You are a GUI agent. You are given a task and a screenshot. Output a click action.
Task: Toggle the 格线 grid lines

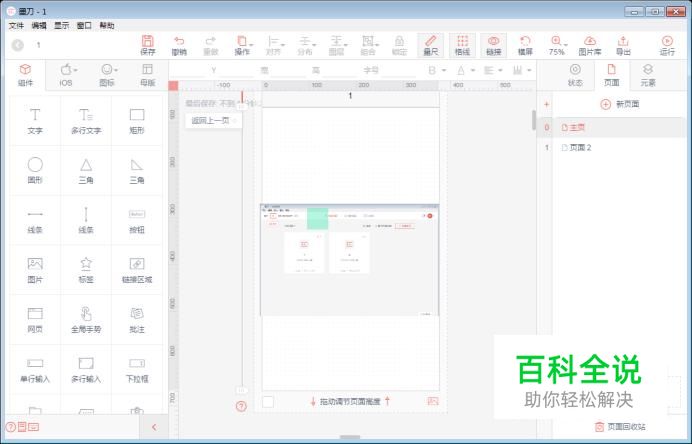(x=462, y=45)
